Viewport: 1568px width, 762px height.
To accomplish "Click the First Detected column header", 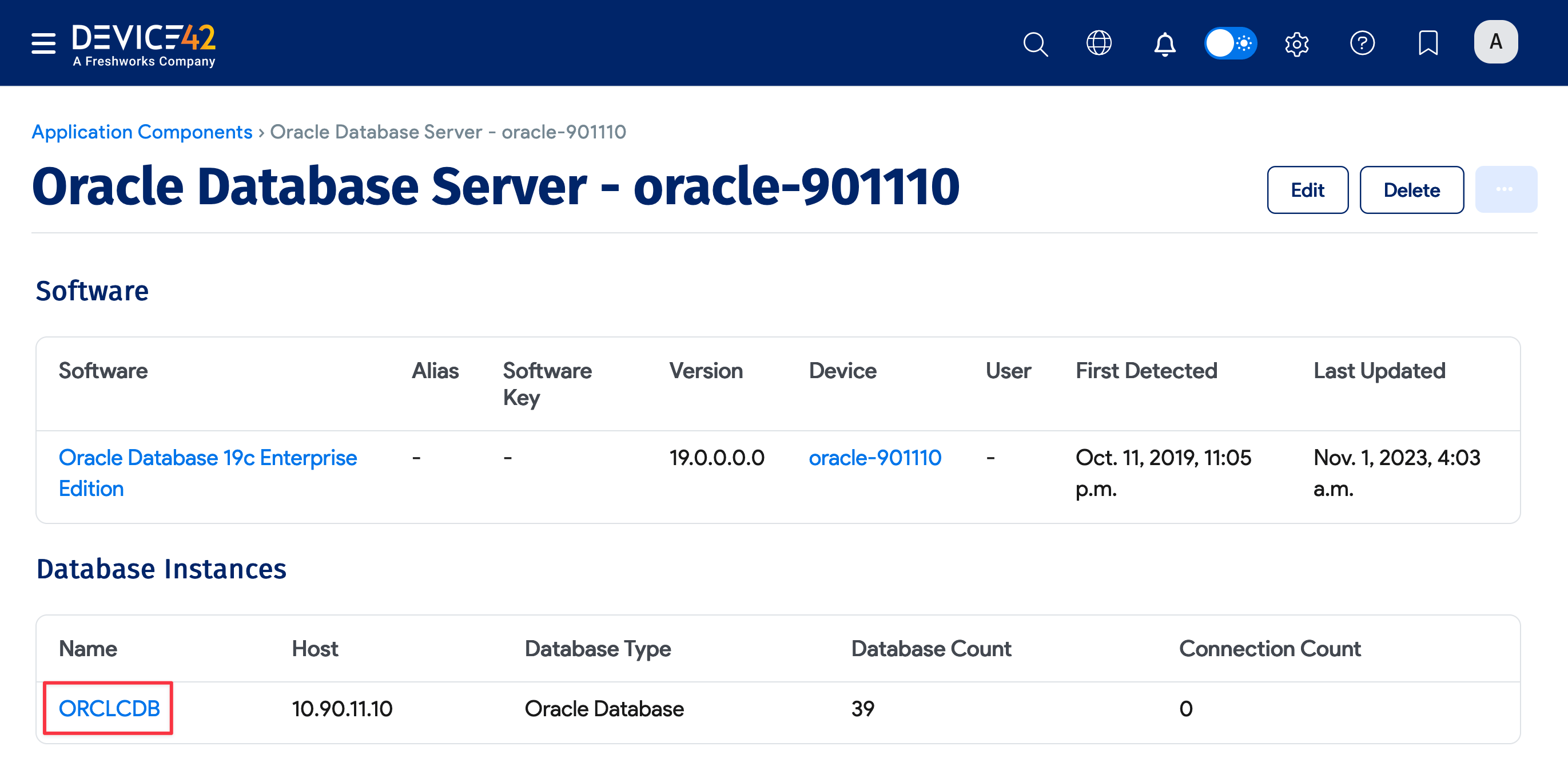I will point(1146,370).
